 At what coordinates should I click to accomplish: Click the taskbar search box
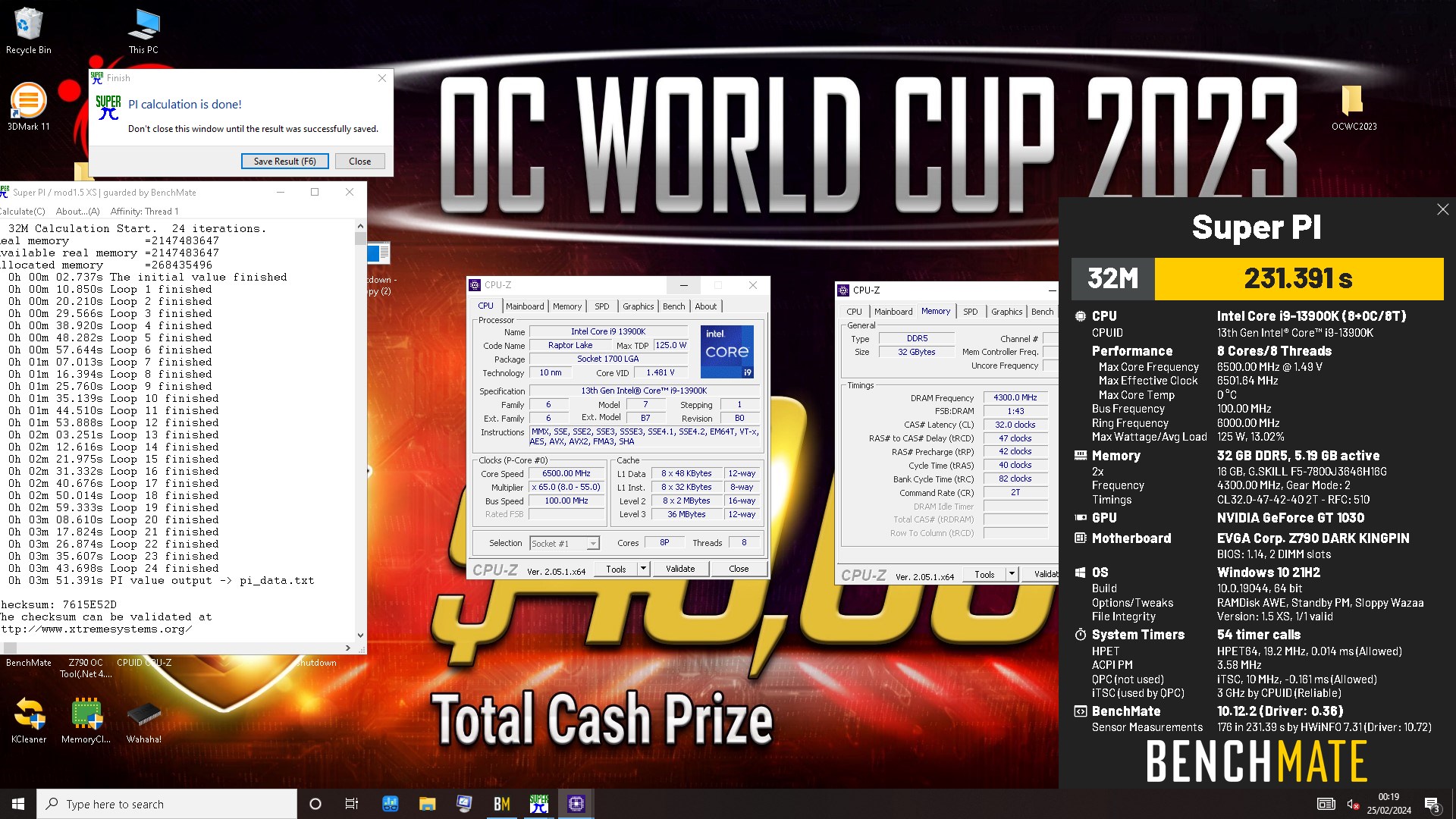(167, 804)
